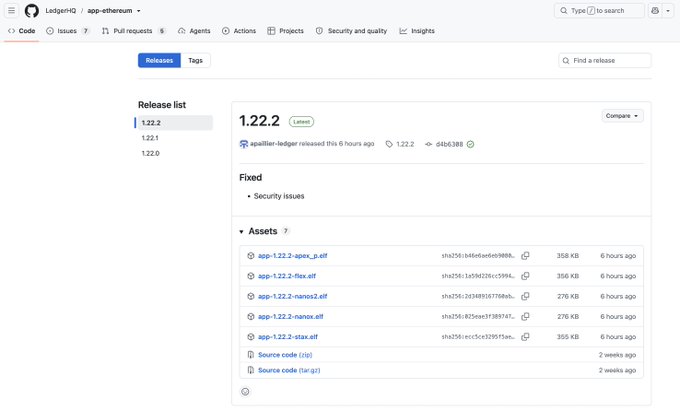Download app-1.22.2-stax.elf
The image size is (680, 411).
[x=288, y=337]
